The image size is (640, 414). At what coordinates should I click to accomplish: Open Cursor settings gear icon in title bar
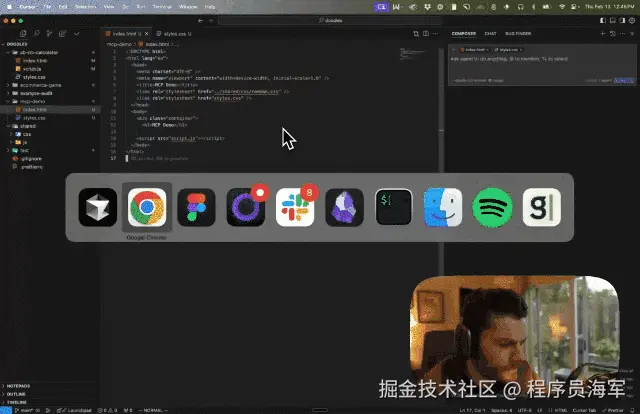(x=632, y=20)
